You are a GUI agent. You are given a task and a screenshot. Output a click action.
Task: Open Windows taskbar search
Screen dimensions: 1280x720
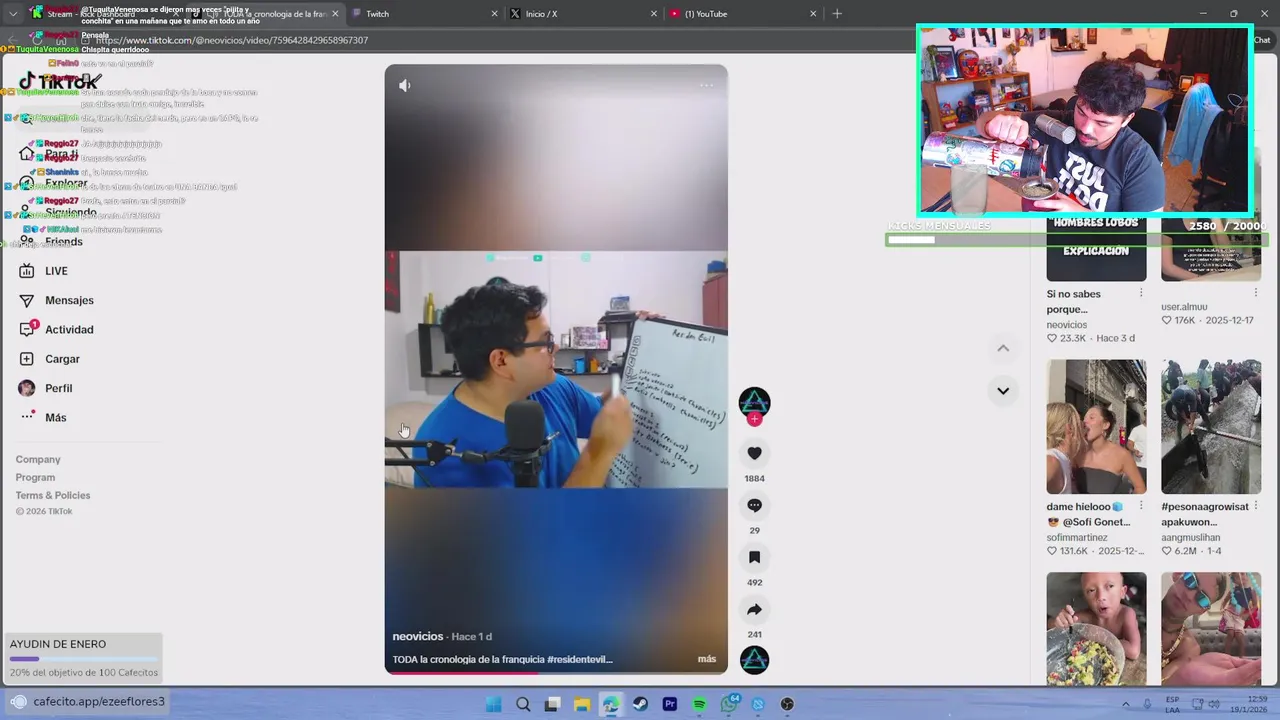(x=523, y=704)
